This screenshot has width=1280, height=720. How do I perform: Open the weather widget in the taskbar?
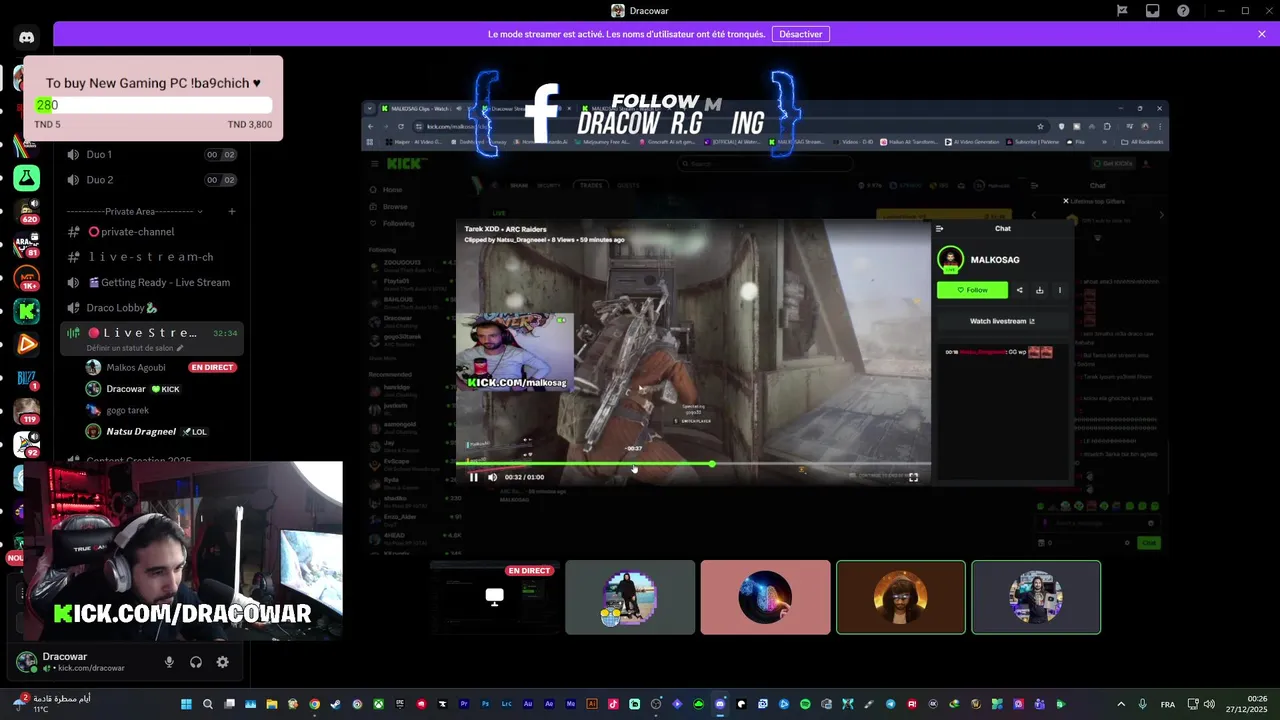click(x=50, y=704)
